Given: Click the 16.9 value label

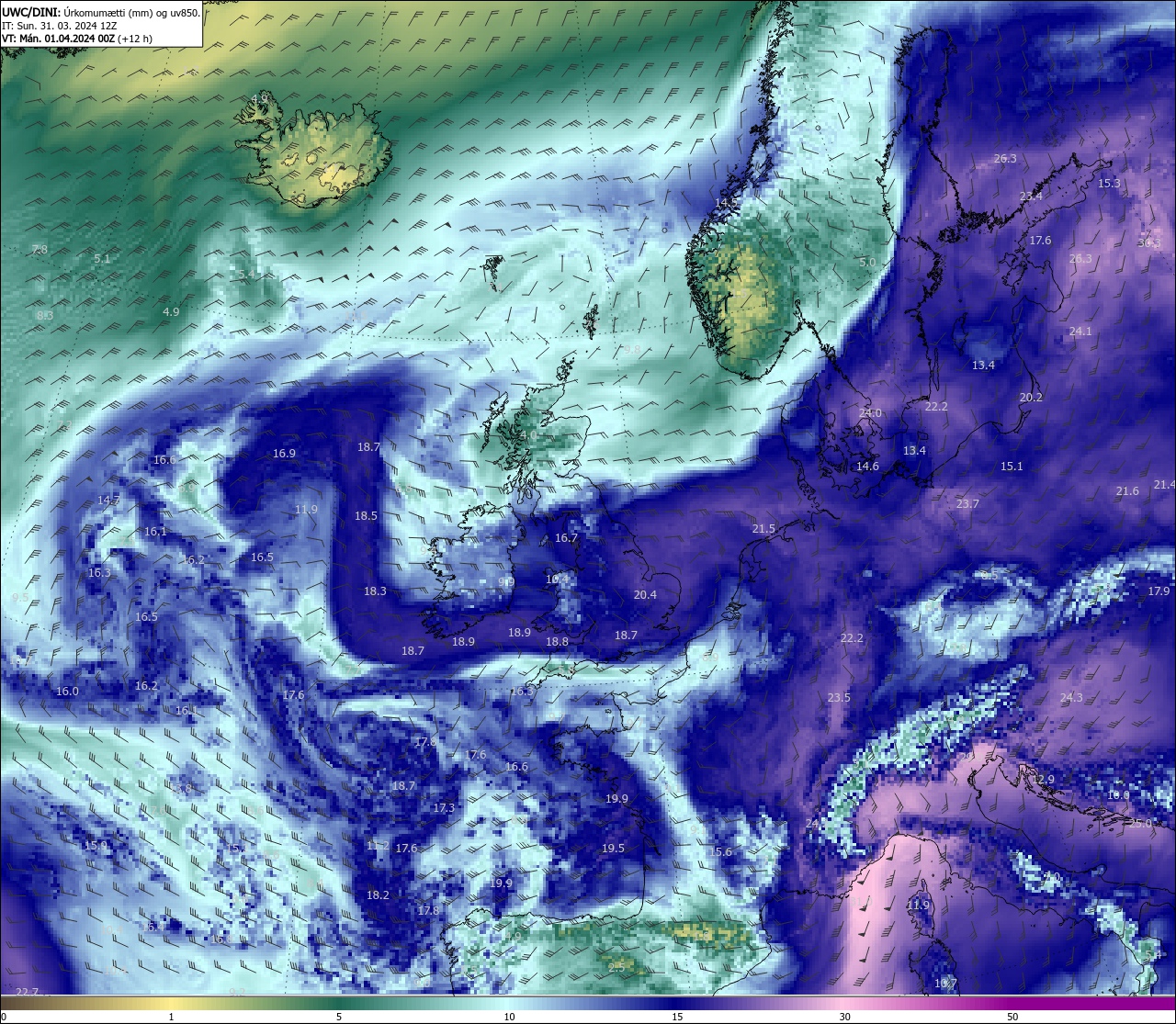Looking at the screenshot, I should [284, 453].
